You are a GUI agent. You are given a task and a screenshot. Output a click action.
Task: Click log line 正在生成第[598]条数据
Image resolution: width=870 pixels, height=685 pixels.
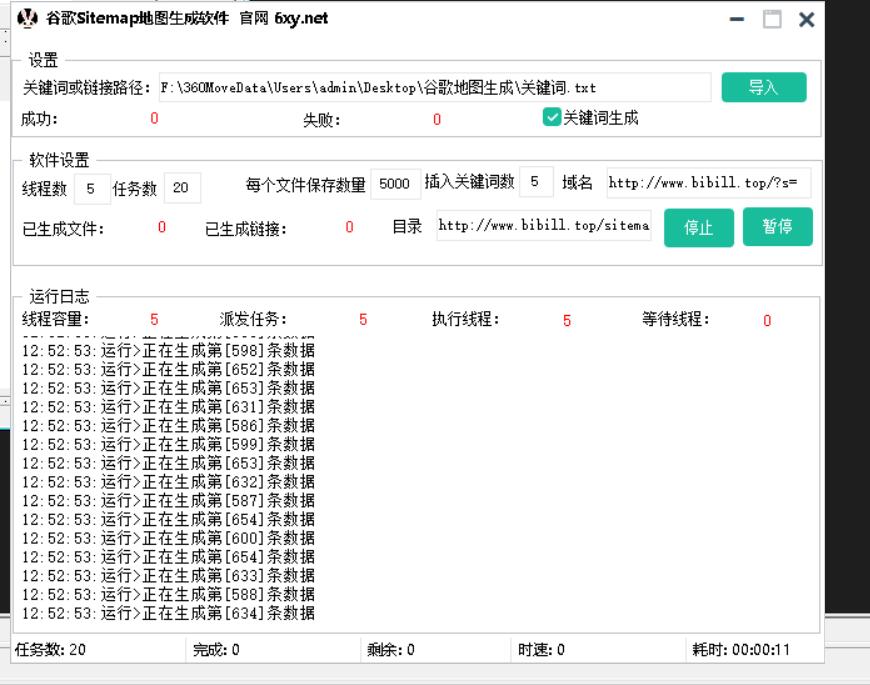point(168,351)
